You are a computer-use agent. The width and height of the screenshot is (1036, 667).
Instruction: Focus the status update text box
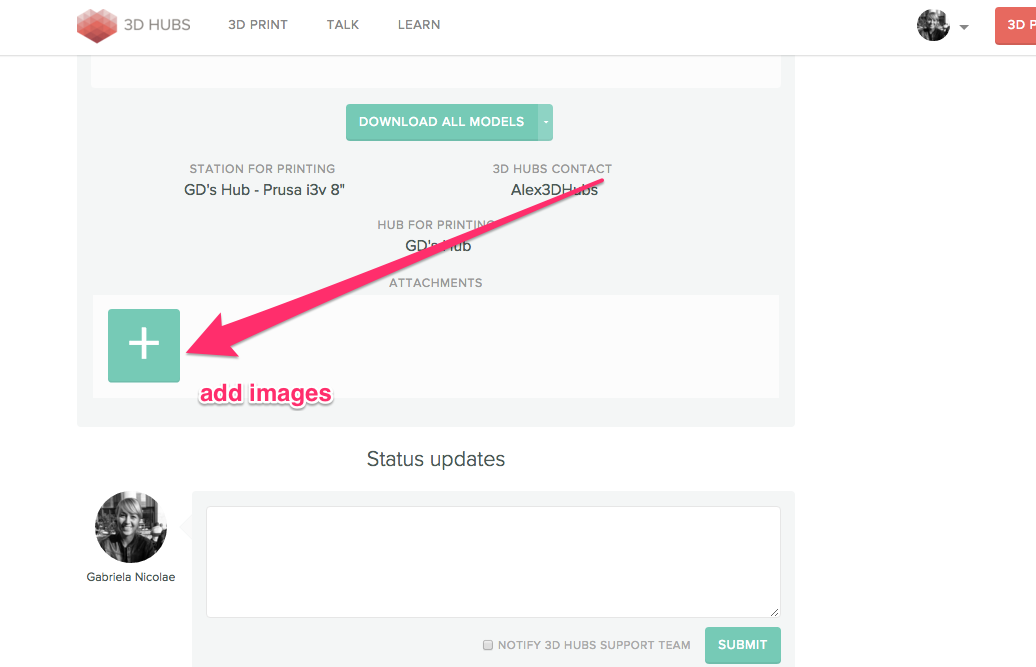(492, 560)
